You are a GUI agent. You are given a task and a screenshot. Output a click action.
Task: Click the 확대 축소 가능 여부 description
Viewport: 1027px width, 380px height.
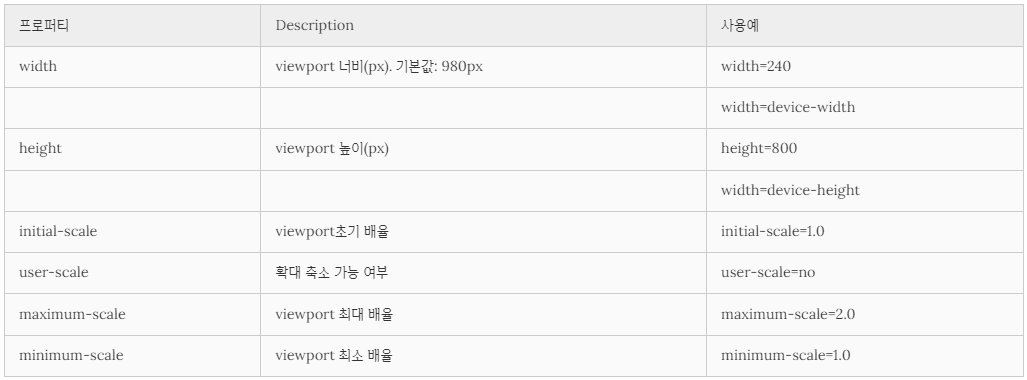332,273
